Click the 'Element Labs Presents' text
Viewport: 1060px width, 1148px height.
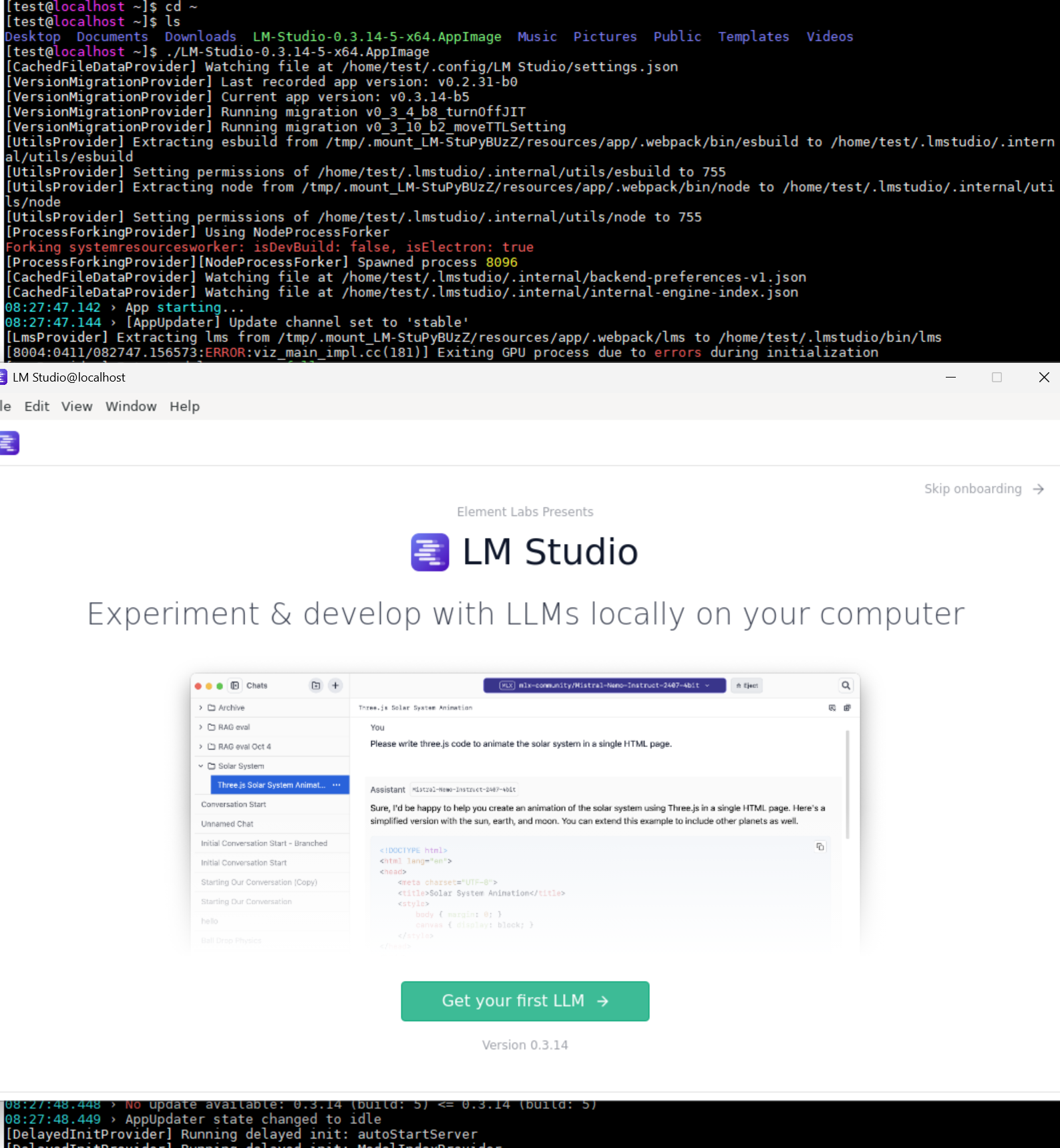[525, 512]
